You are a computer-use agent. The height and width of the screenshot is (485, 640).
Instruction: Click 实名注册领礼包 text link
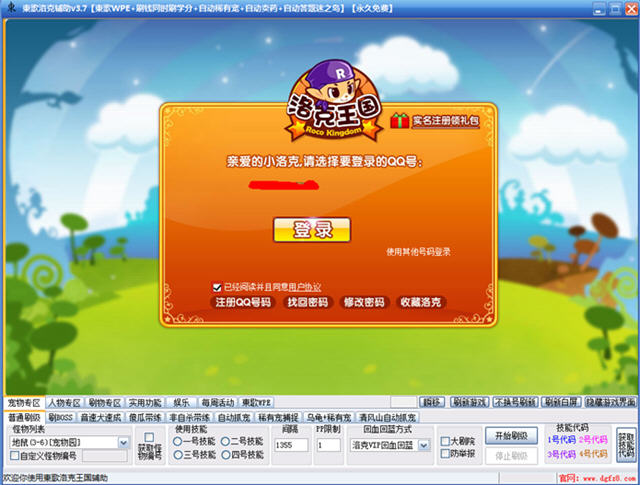(446, 121)
